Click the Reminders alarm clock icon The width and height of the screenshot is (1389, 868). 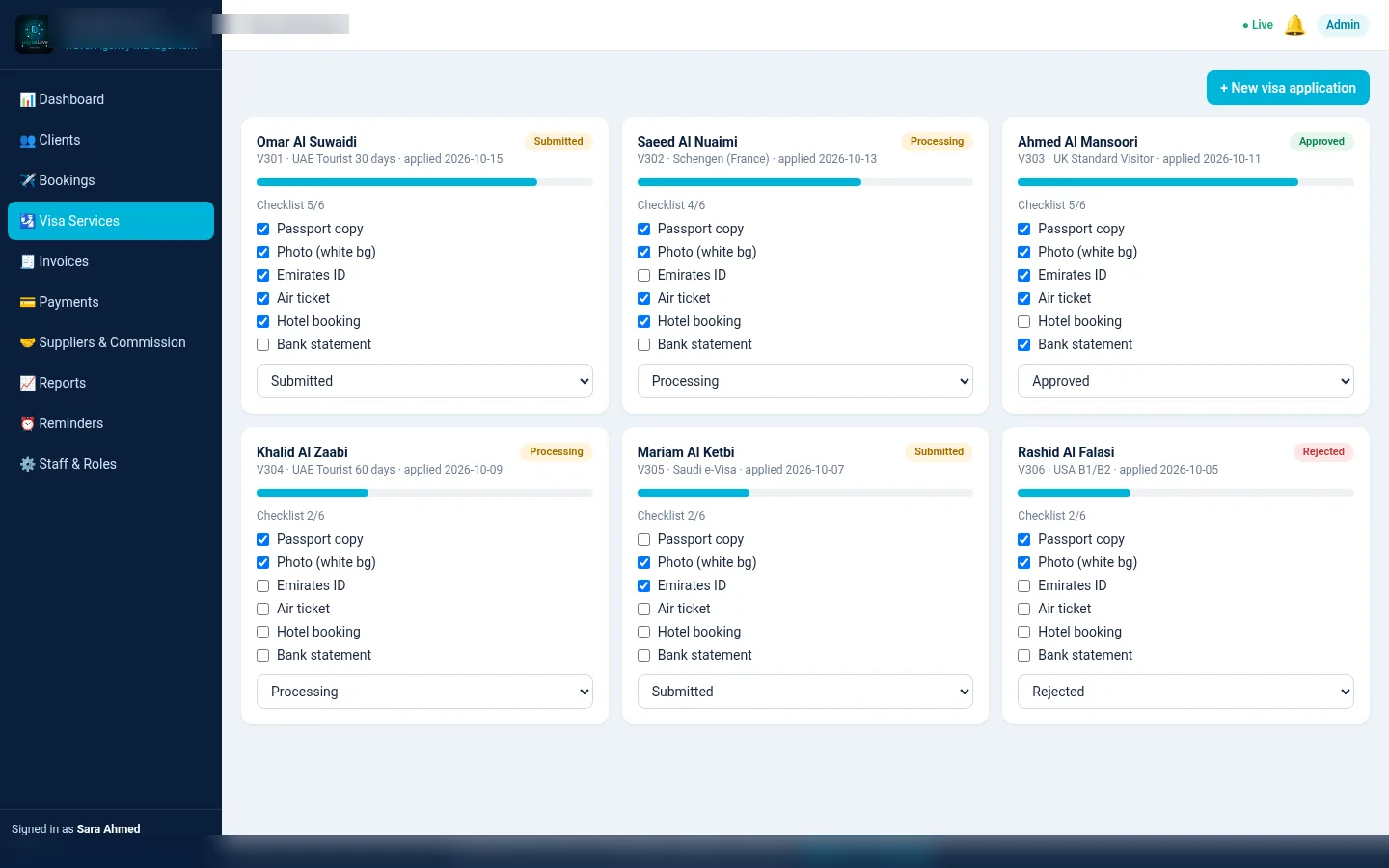click(x=27, y=423)
